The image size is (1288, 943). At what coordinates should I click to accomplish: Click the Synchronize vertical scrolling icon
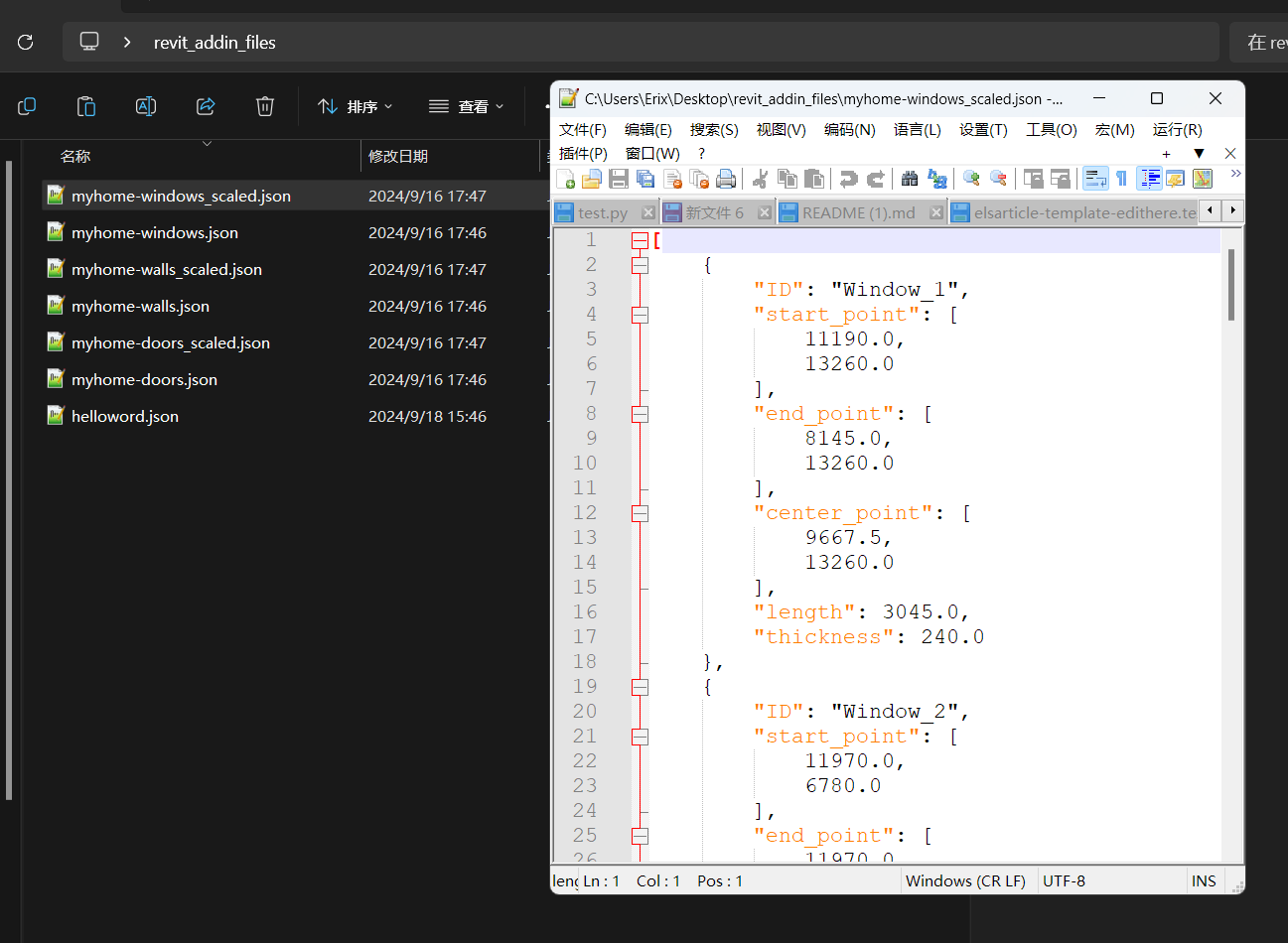[1033, 179]
